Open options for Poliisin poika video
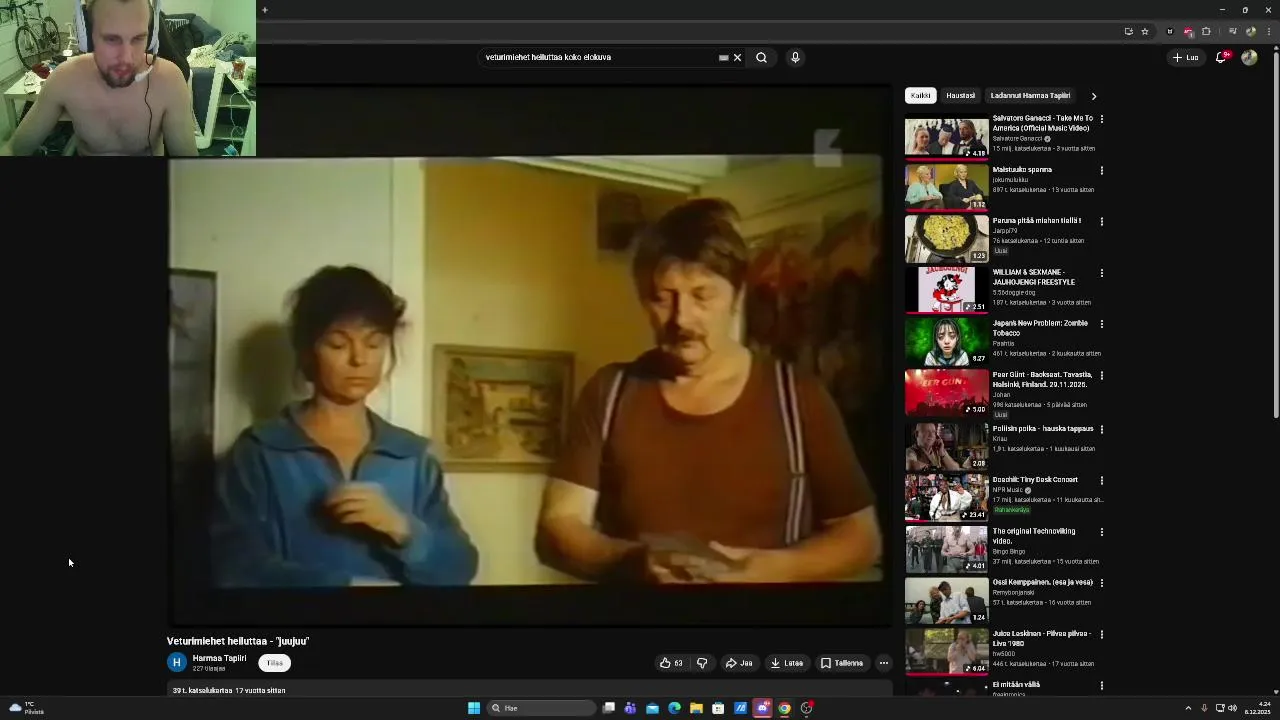 click(1102, 430)
